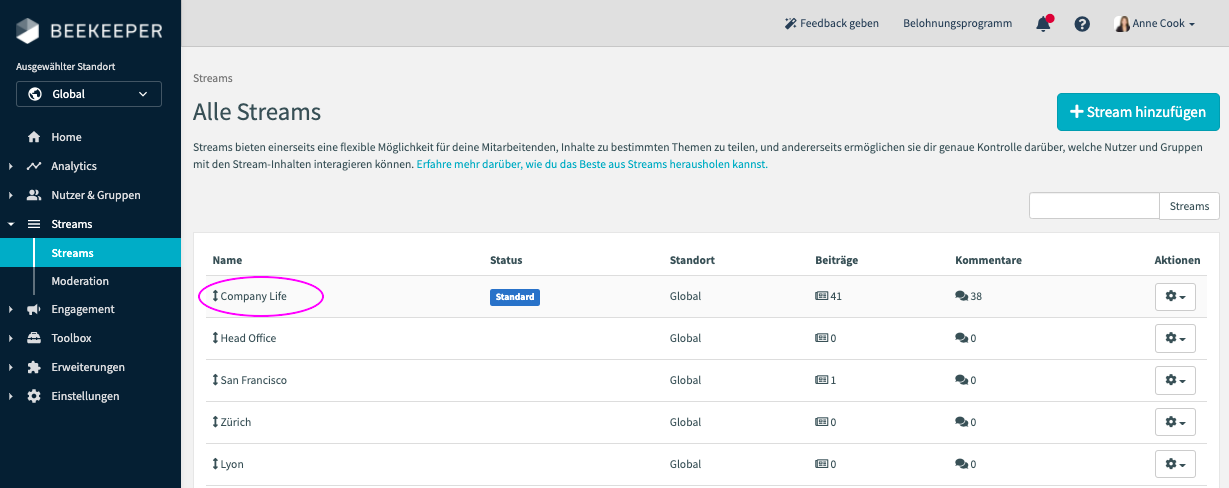Screen dimensions: 1229x488
Task: Open the help question mark icon
Action: pyautogui.click(x=1082, y=24)
